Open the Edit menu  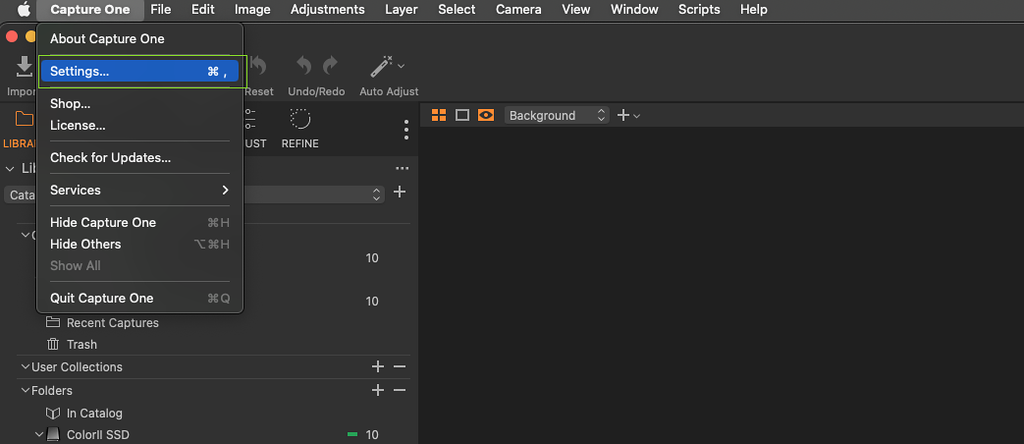click(x=202, y=9)
